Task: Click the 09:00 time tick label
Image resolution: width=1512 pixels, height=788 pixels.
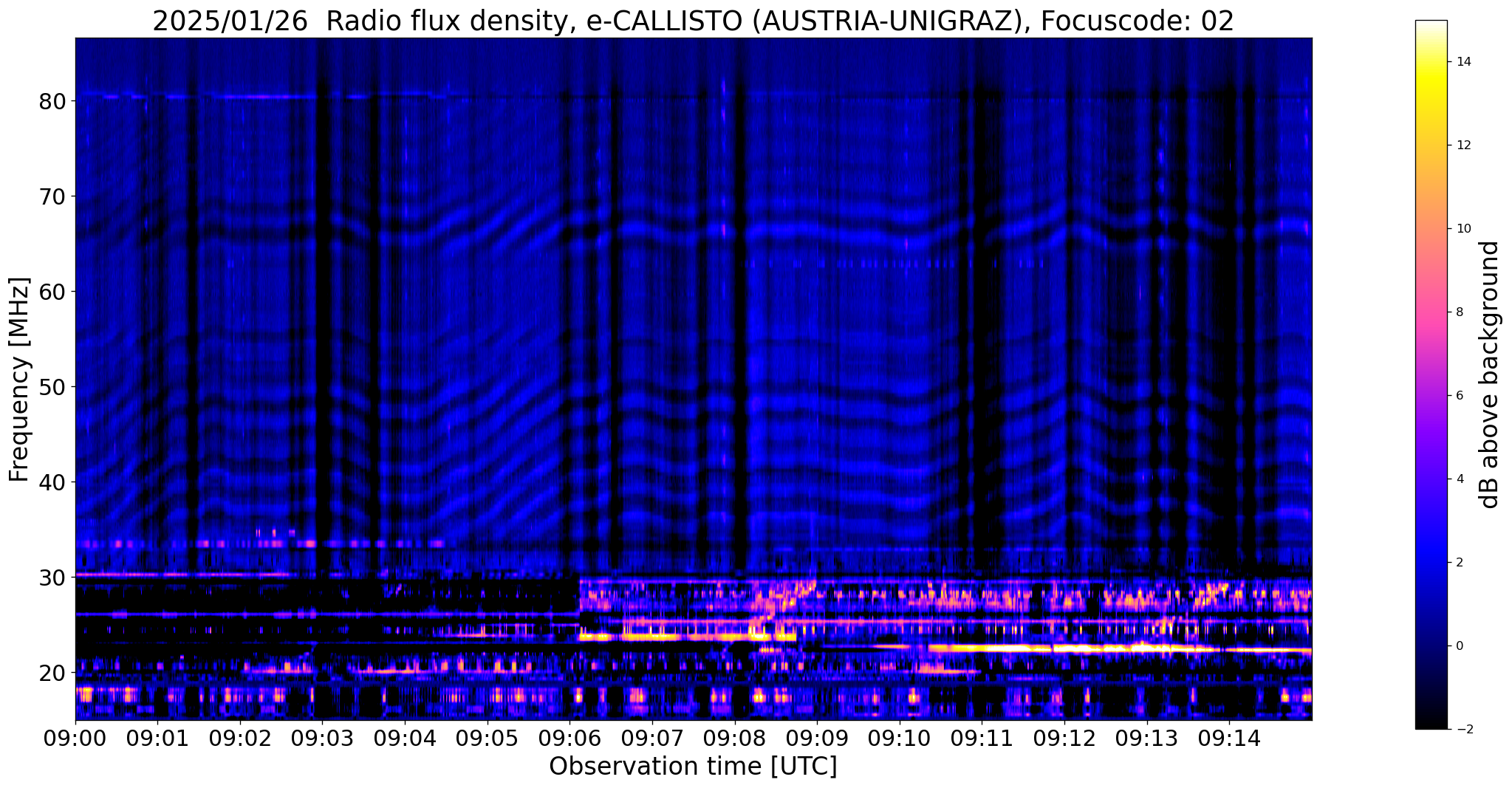Action: (75, 738)
